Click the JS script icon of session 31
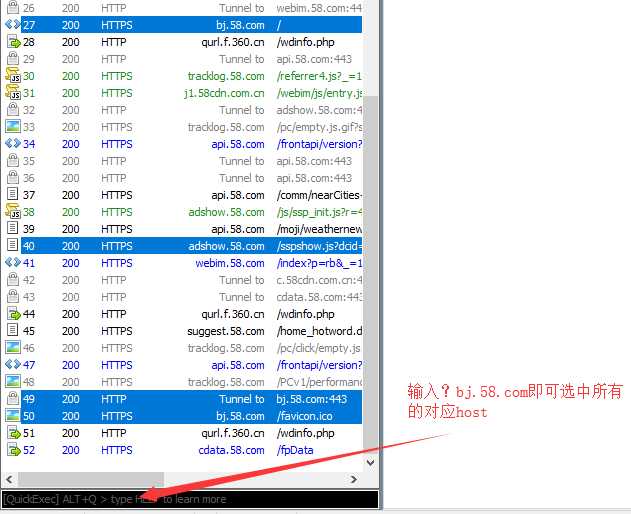 click(x=13, y=93)
